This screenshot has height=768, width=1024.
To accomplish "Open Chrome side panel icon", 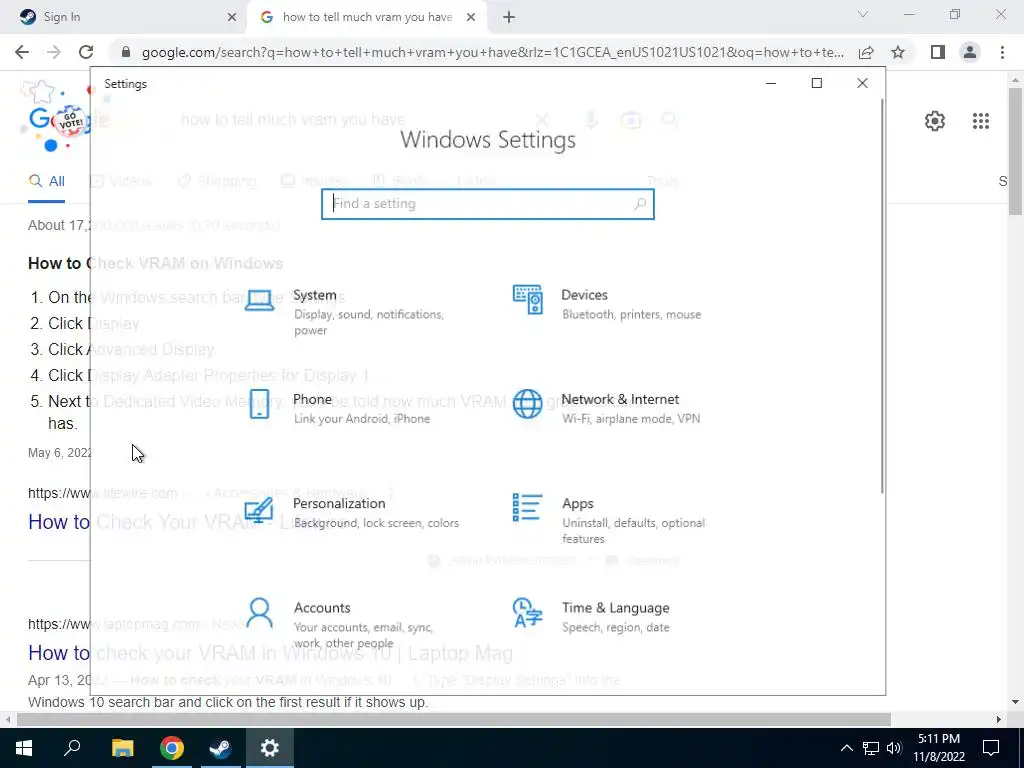I will pyautogui.click(x=938, y=52).
